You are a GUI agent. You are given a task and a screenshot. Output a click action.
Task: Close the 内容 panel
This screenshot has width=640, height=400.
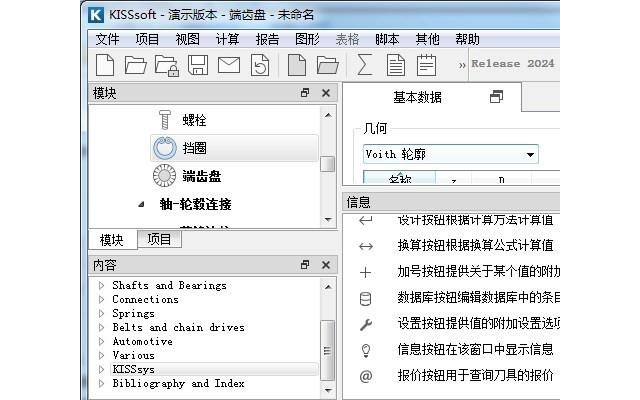coord(326,265)
